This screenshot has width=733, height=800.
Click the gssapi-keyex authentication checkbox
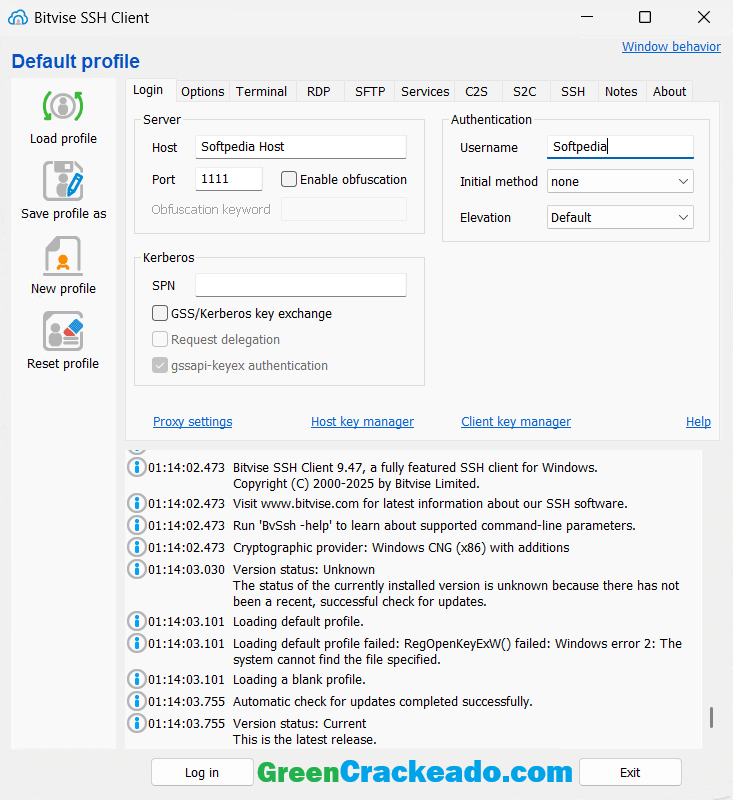click(160, 365)
